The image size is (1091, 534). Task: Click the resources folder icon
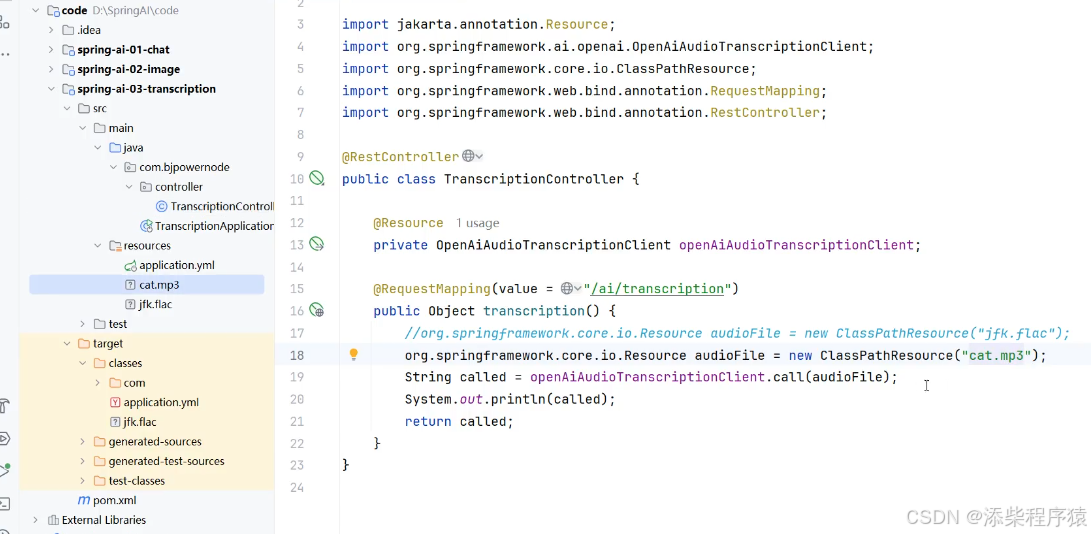pos(115,246)
